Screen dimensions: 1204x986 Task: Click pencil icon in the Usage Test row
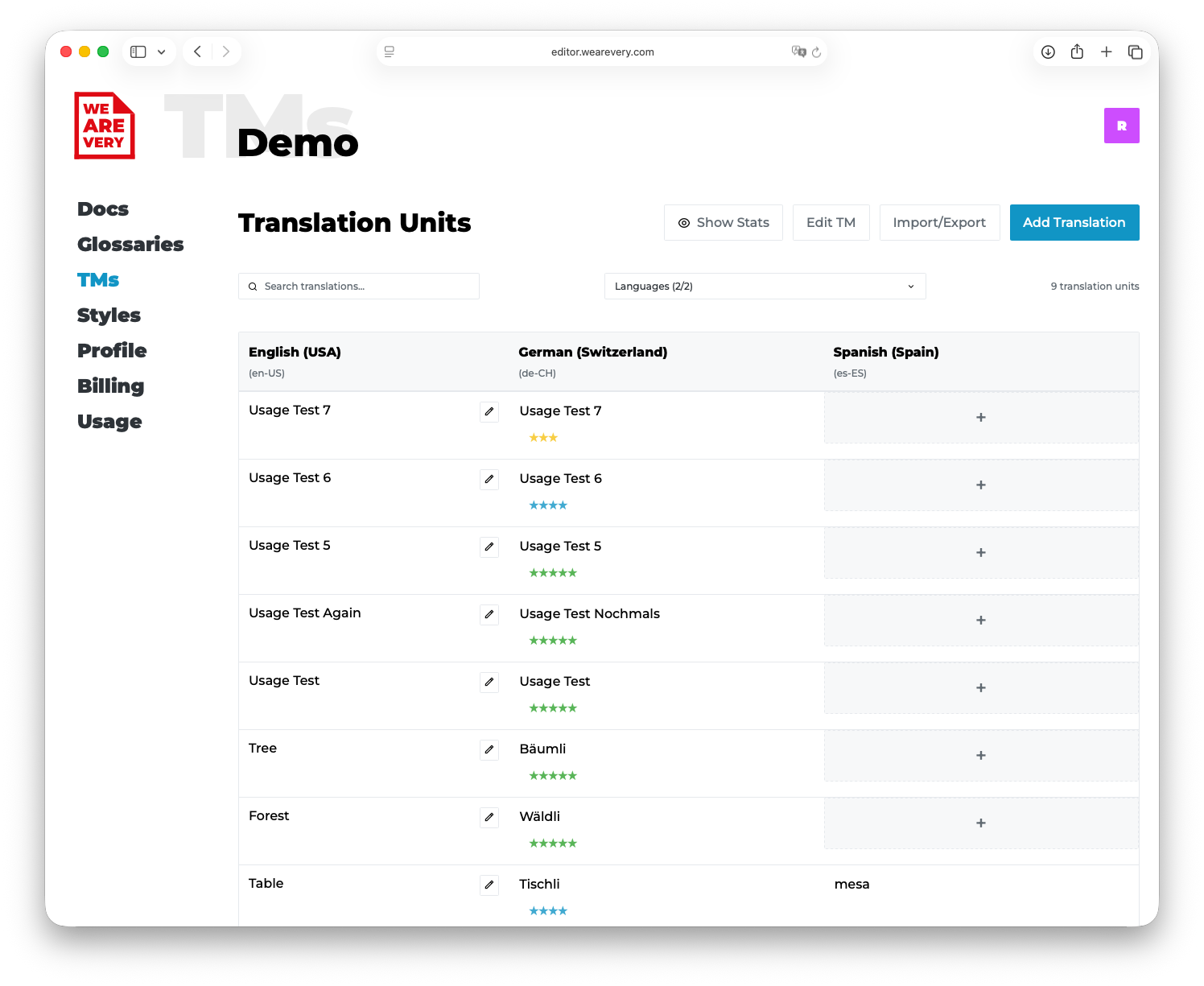pos(489,683)
